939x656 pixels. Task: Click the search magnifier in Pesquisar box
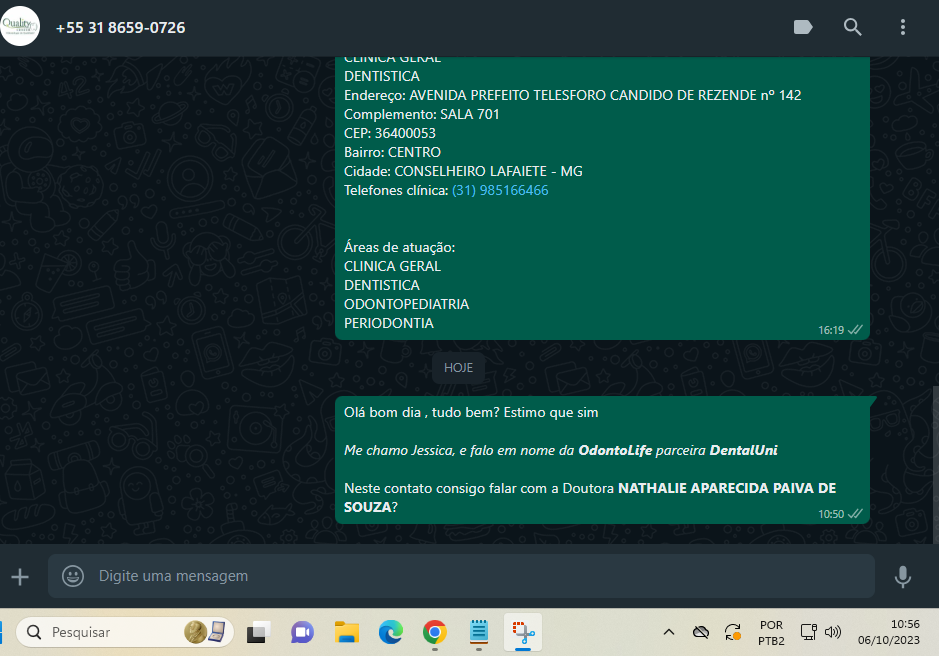34,632
